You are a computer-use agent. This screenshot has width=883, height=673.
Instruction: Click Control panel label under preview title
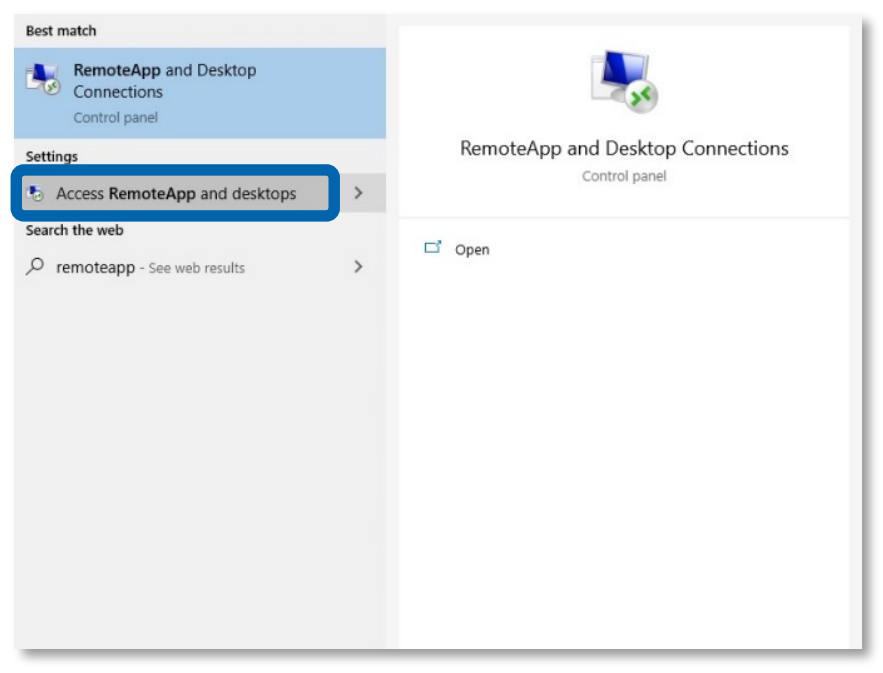point(624,176)
